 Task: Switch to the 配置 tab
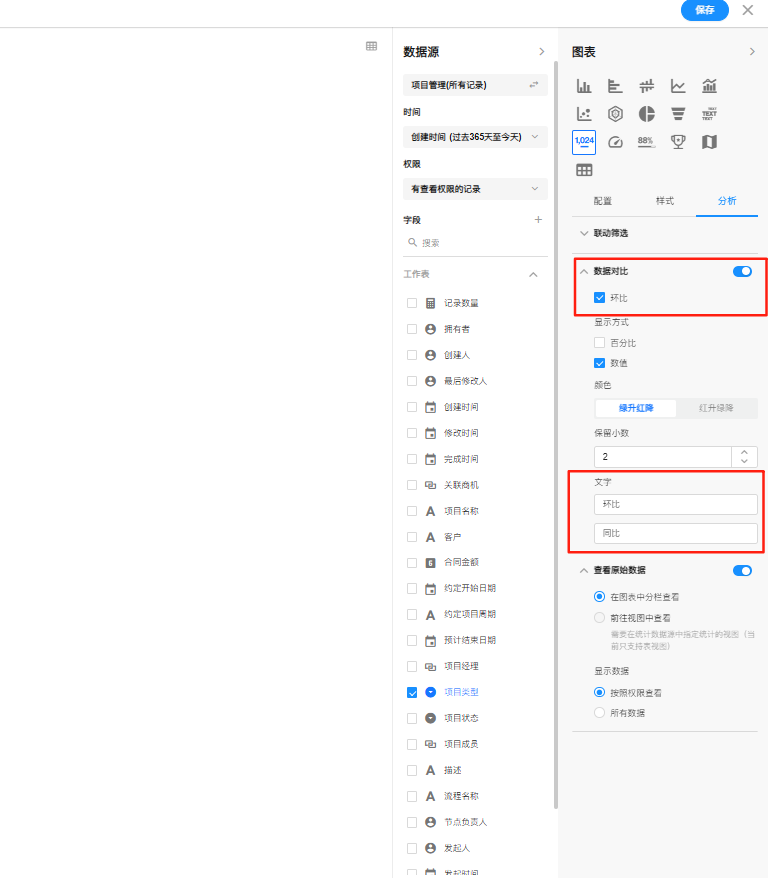[602, 201]
